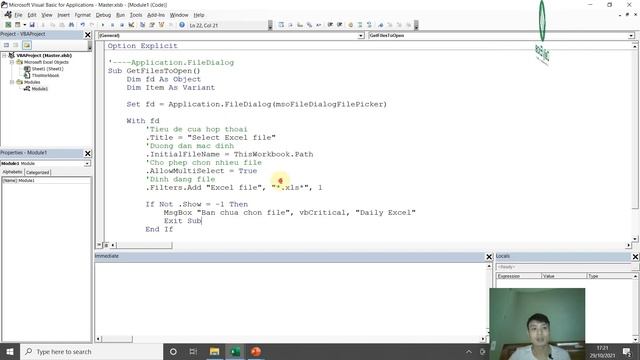Open the Windows Start menu
The image size is (640, 360).
pos(10,351)
